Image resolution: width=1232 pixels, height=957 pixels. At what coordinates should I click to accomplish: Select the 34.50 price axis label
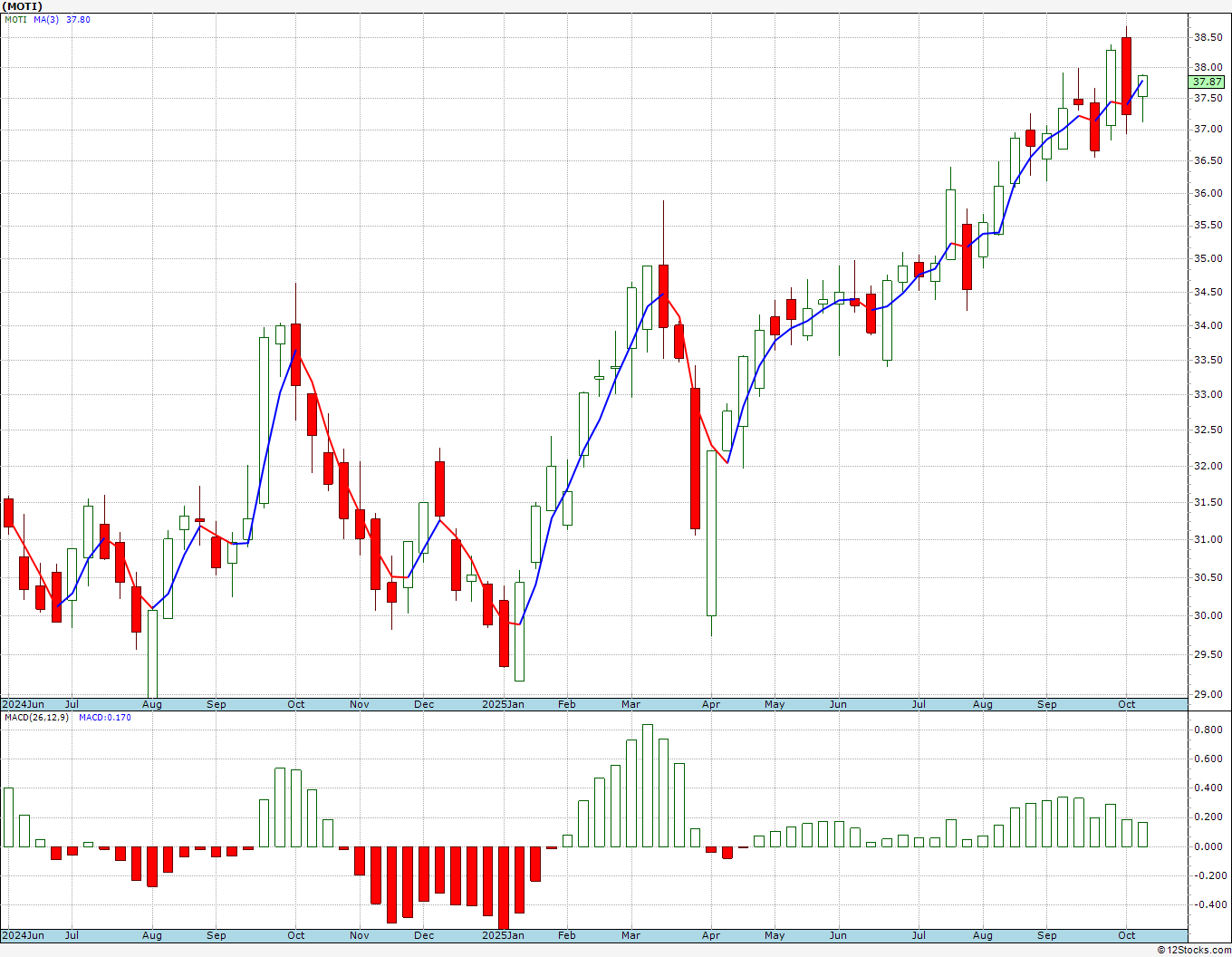click(1208, 293)
